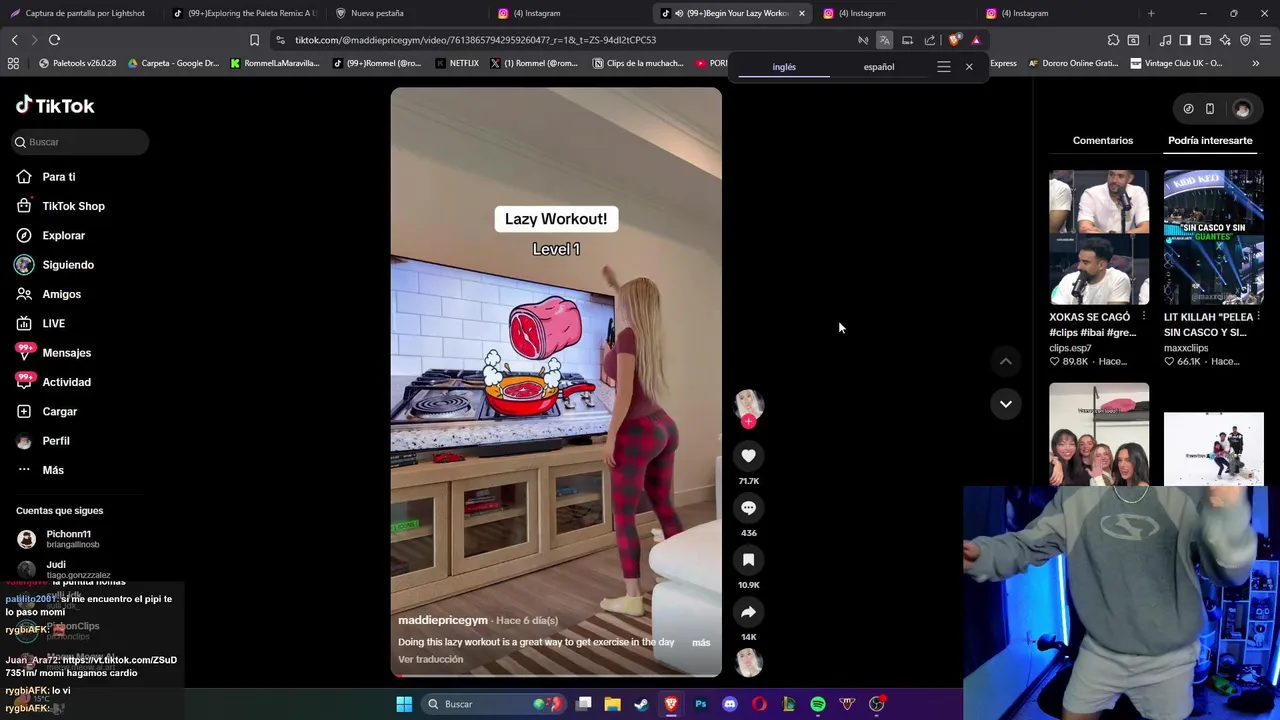Open the browser main hamburger menu

point(1265,40)
